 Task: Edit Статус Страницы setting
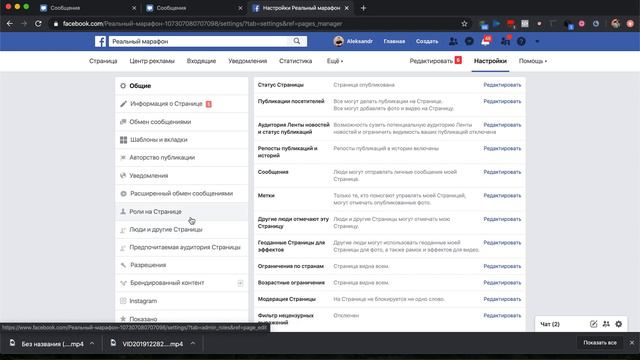[x=502, y=85]
